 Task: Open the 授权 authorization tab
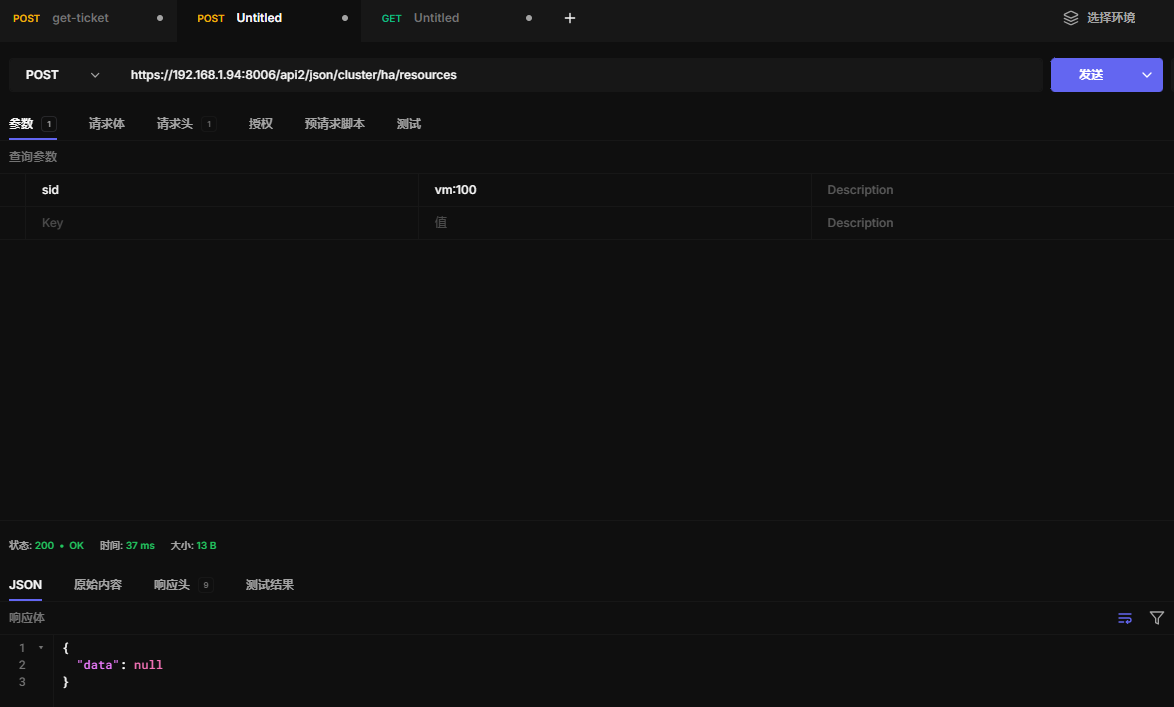click(261, 124)
